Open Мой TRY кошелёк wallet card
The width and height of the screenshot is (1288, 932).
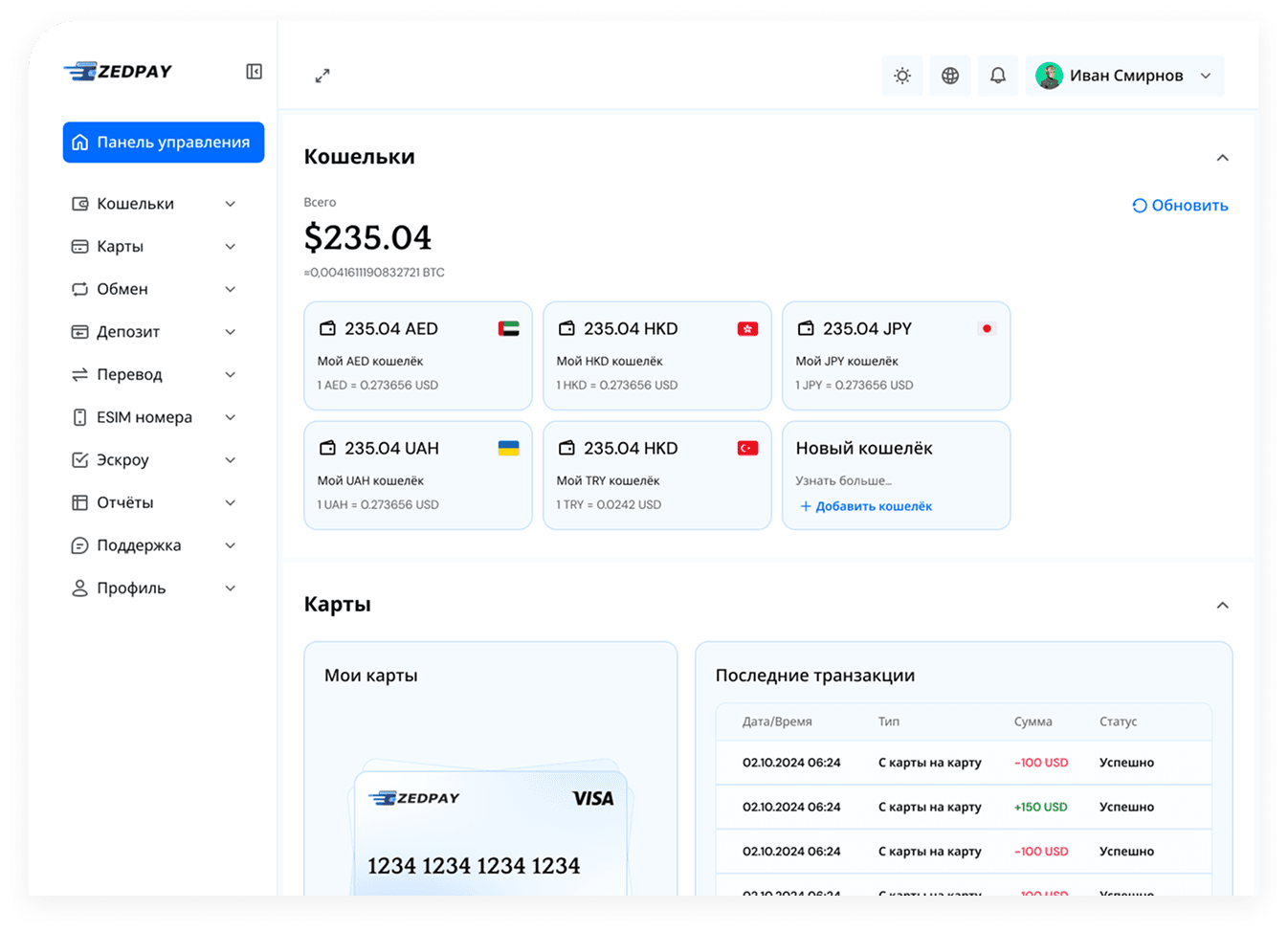click(x=657, y=476)
